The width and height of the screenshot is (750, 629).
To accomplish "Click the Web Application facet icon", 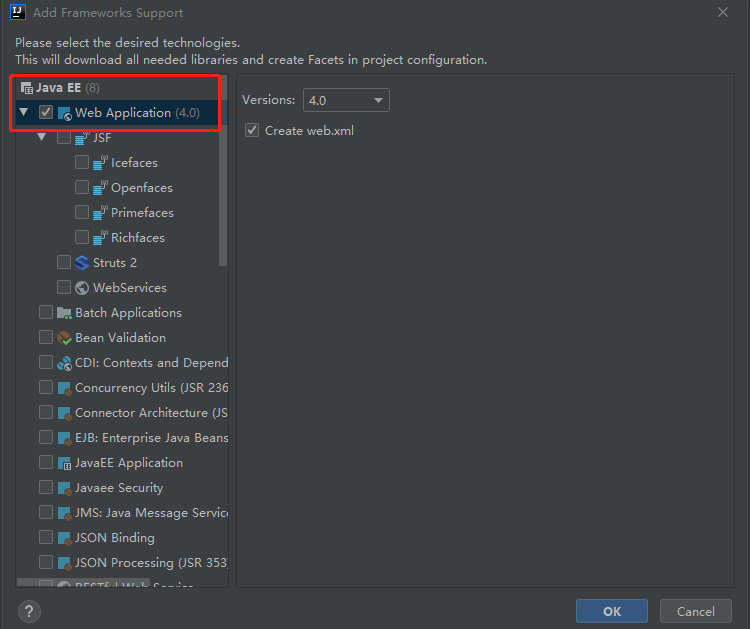I will pos(64,113).
